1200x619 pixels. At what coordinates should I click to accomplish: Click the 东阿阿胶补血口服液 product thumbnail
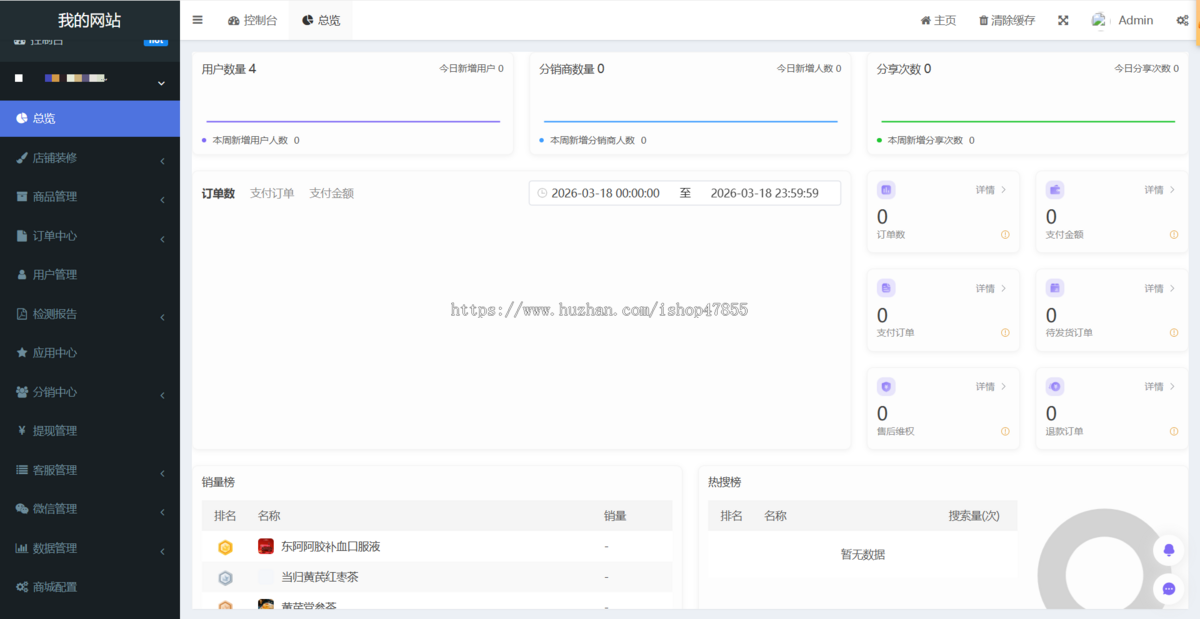(x=266, y=546)
